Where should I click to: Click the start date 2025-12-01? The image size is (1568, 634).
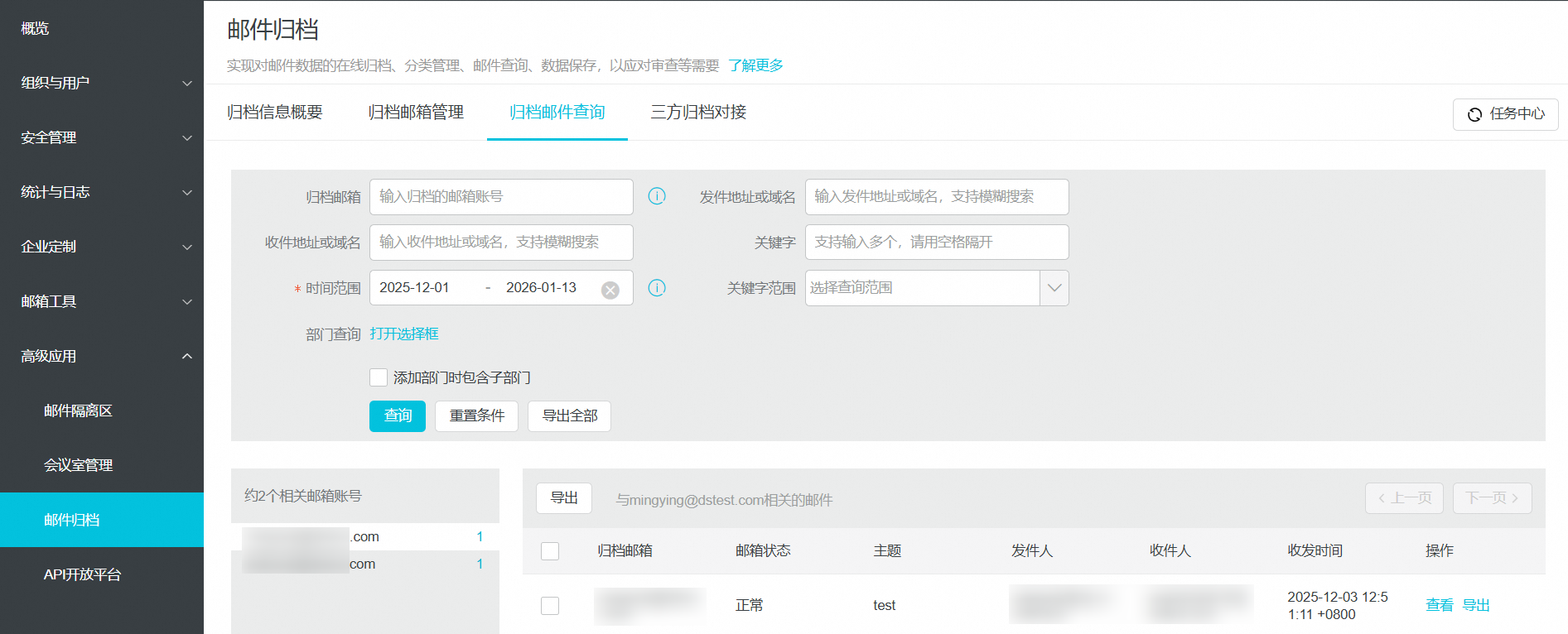pyautogui.click(x=414, y=288)
